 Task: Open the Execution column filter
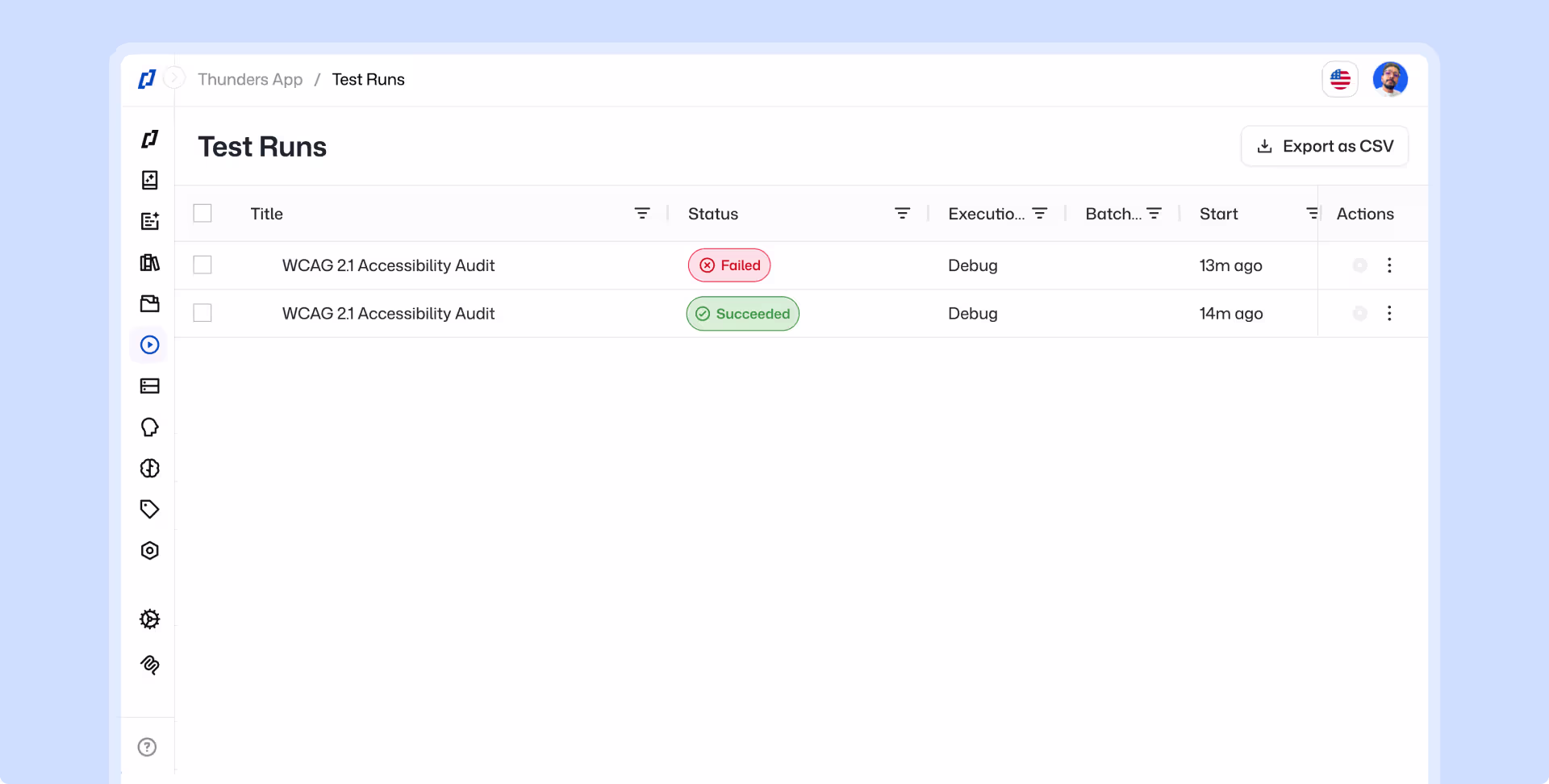point(1040,213)
